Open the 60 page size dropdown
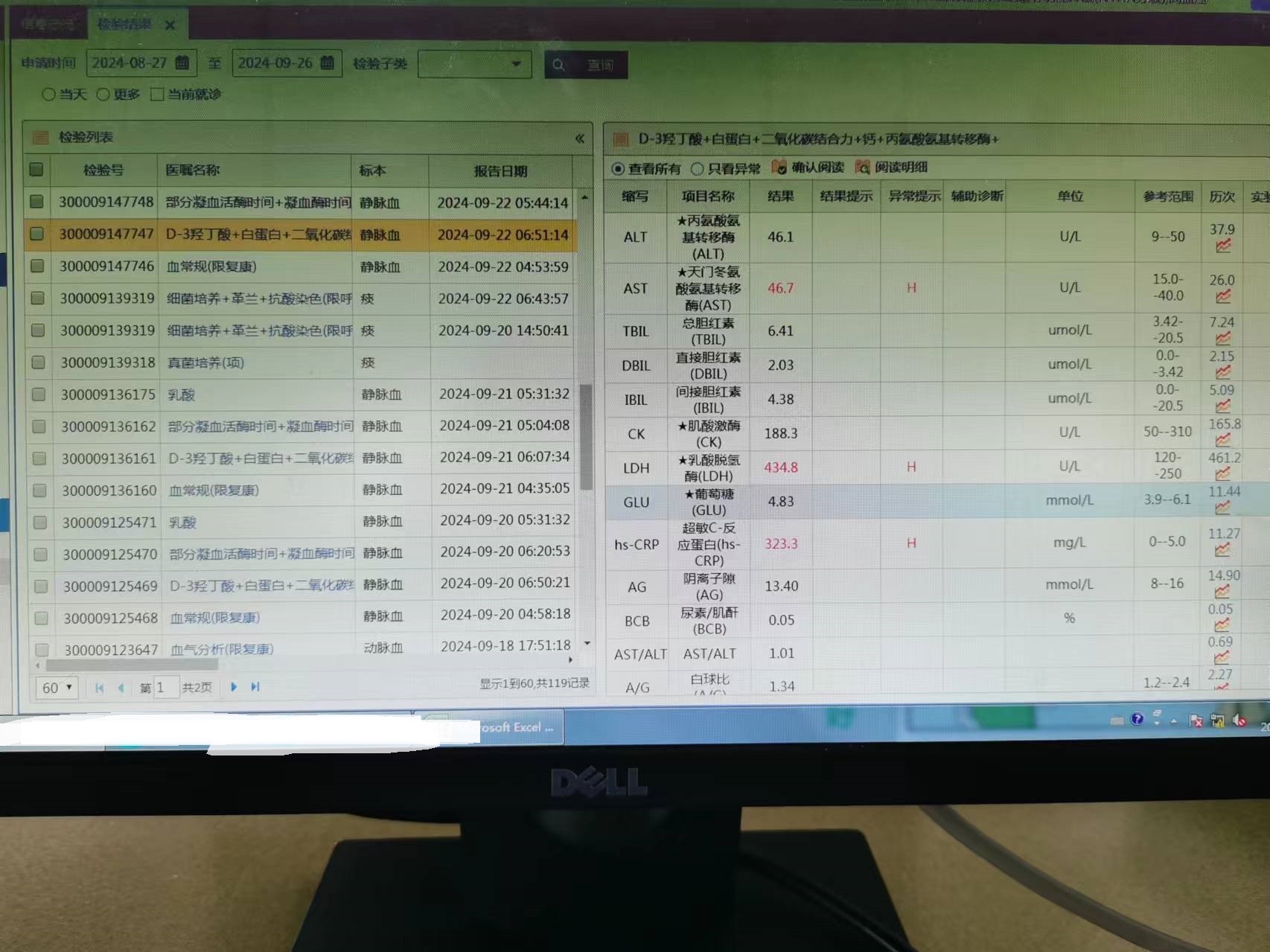The width and height of the screenshot is (1270, 952). [57, 688]
